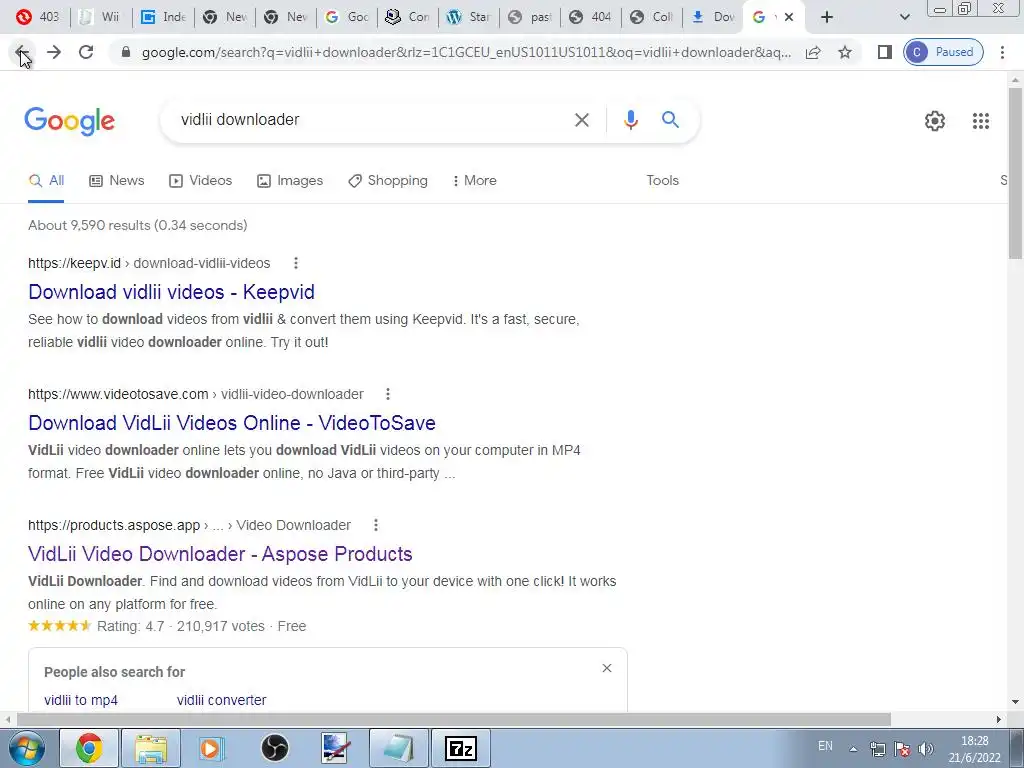The image size is (1024, 768).
Task: Switch to the 403 browser tab
Action: pyautogui.click(x=37, y=17)
